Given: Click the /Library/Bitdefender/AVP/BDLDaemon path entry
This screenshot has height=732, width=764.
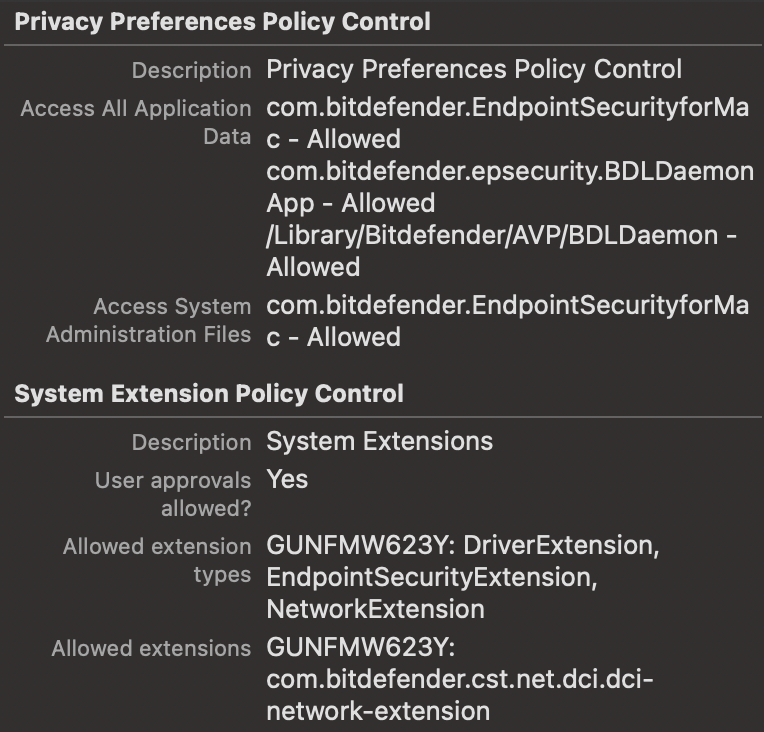Looking at the screenshot, I should 501,251.
